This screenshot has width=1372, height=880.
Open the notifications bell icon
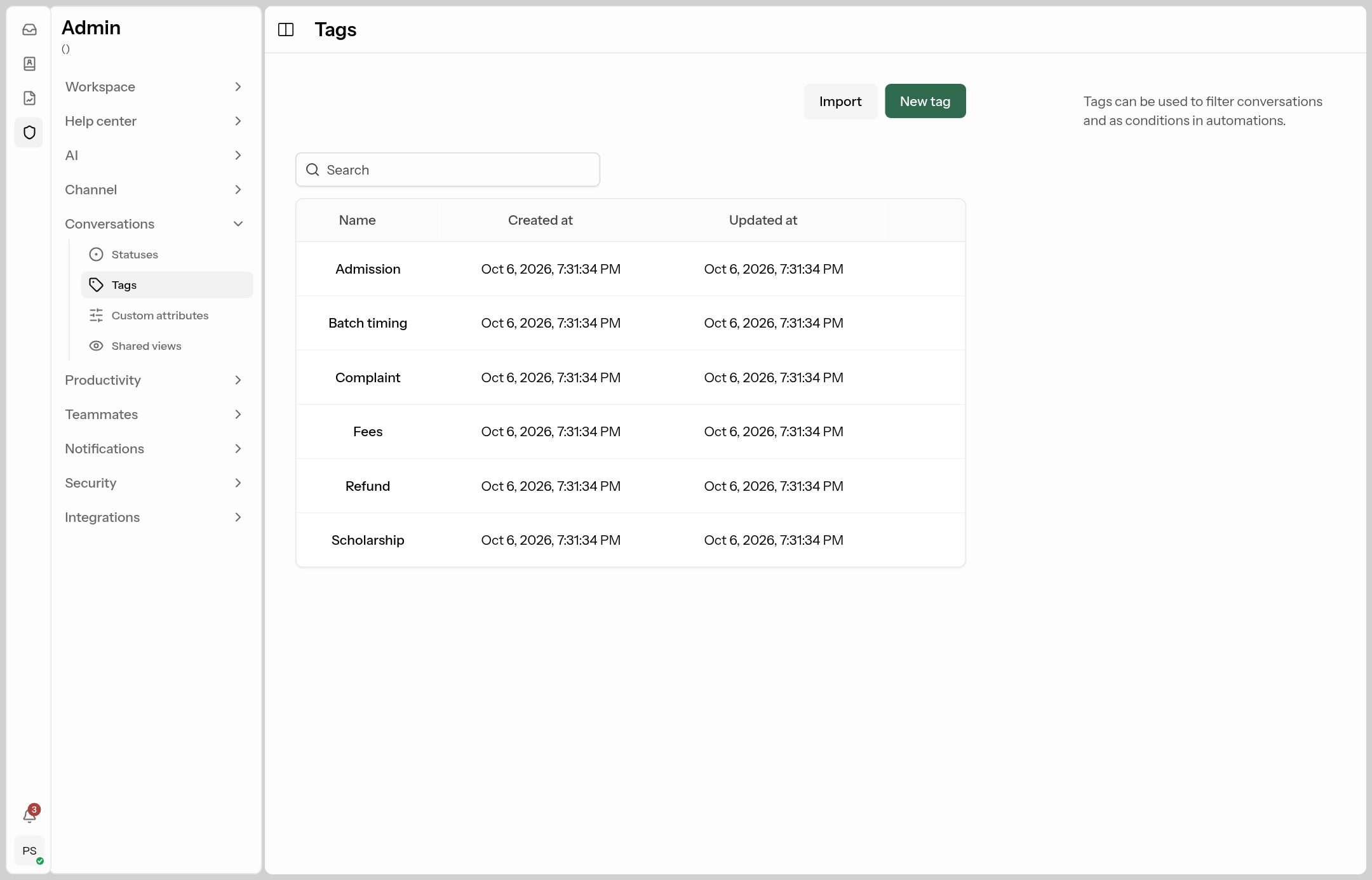coord(29,815)
